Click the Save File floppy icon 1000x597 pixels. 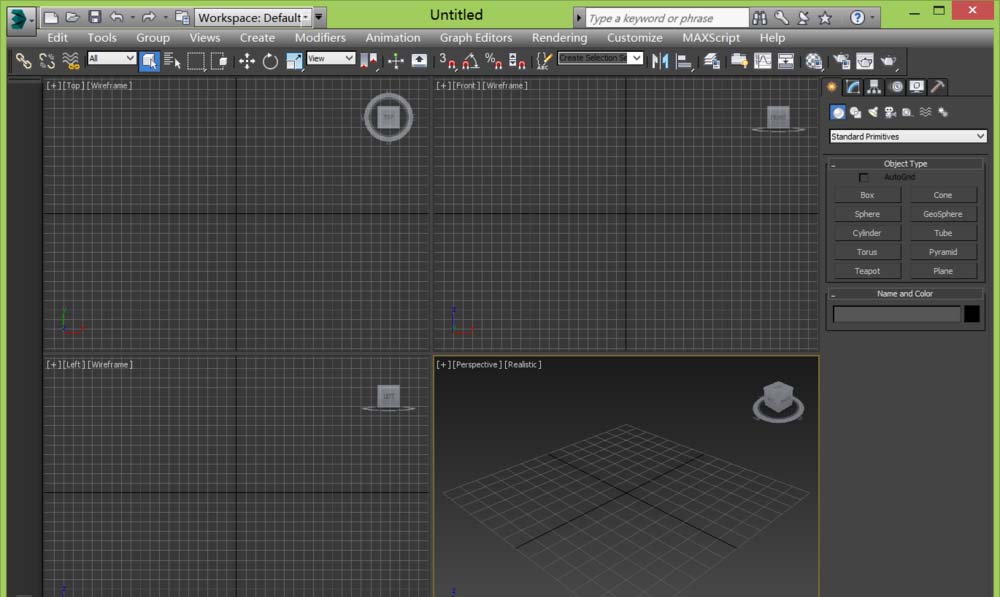coord(94,17)
